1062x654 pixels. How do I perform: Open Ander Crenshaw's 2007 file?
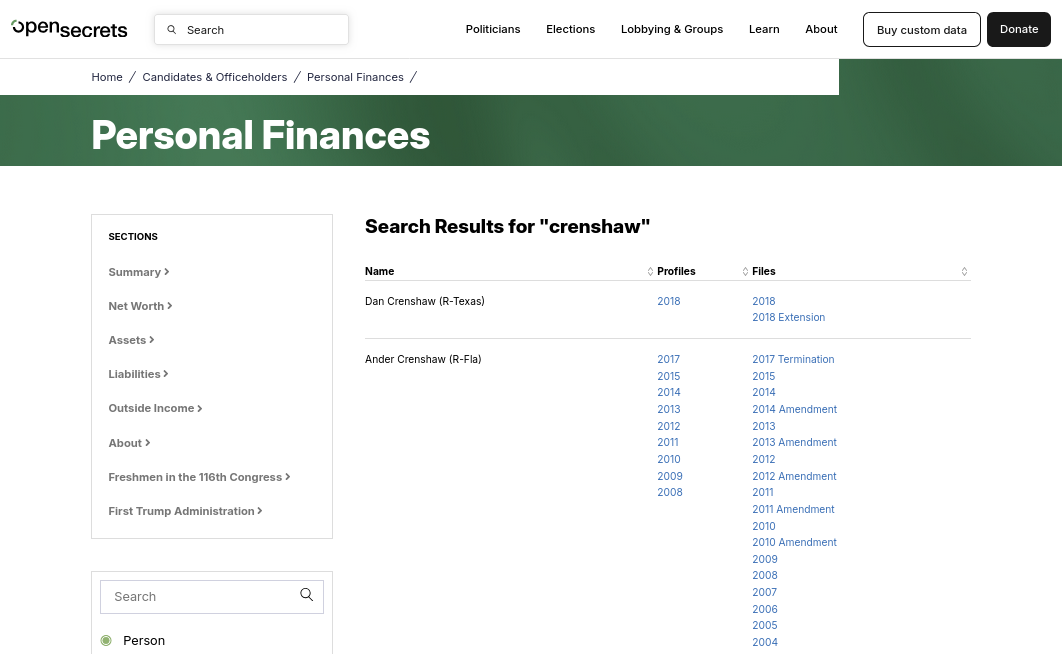765,592
